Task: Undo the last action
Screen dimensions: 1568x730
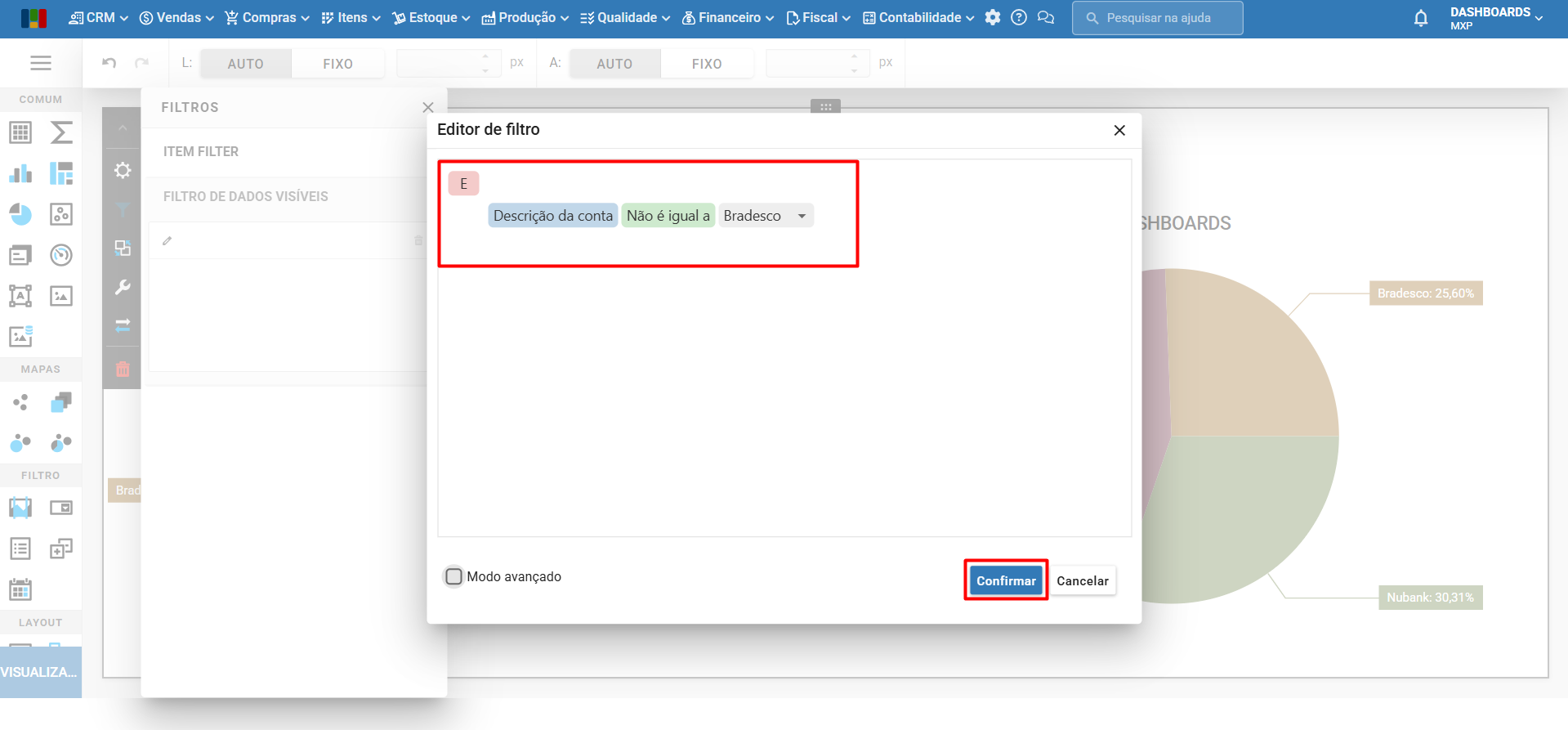Action: (109, 63)
